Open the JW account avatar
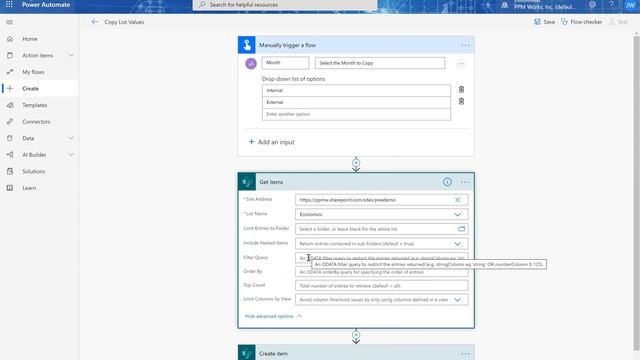 (630, 4)
